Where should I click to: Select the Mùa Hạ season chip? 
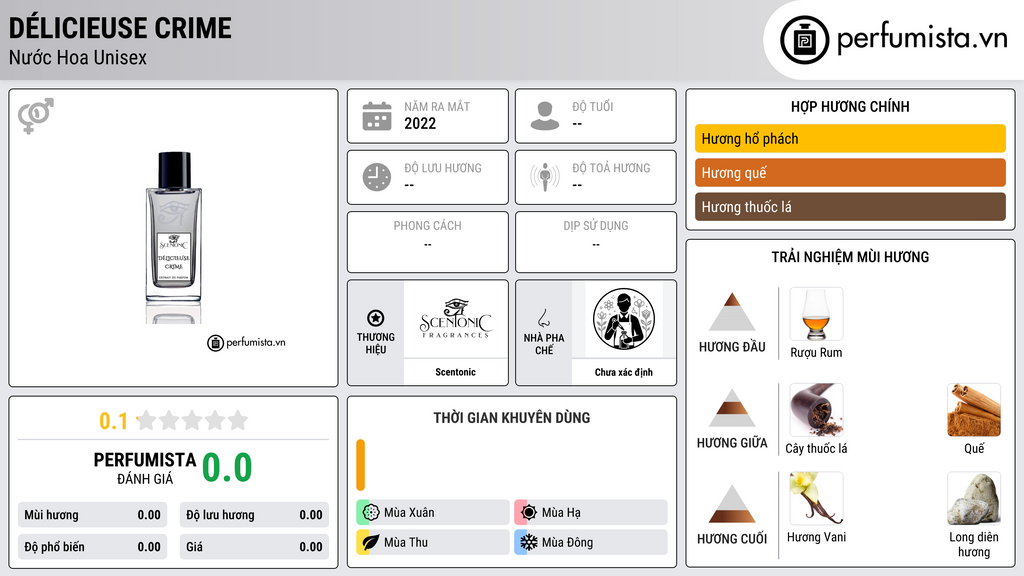[x=591, y=513]
